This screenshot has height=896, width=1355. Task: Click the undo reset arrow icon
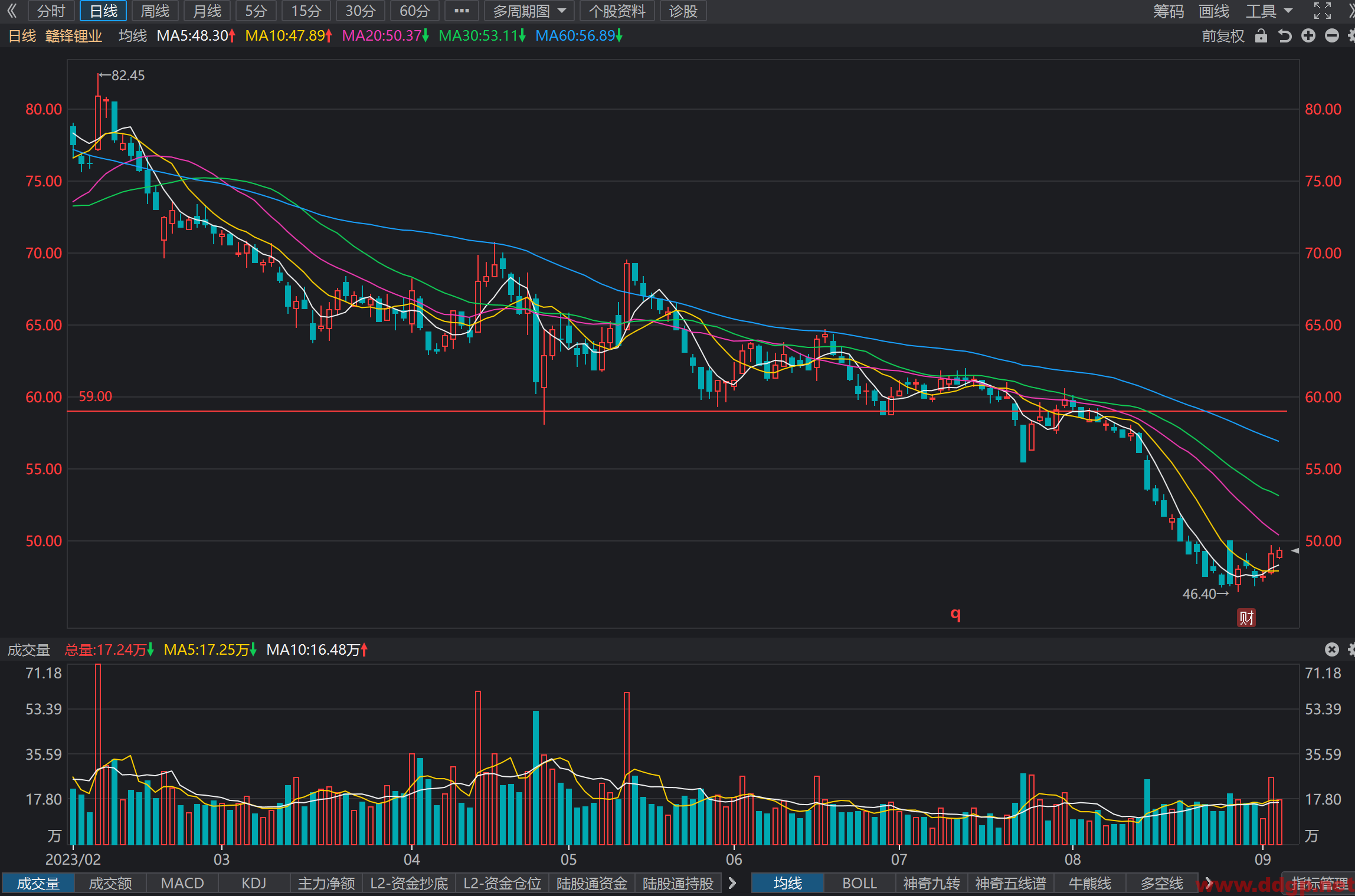(x=1285, y=36)
